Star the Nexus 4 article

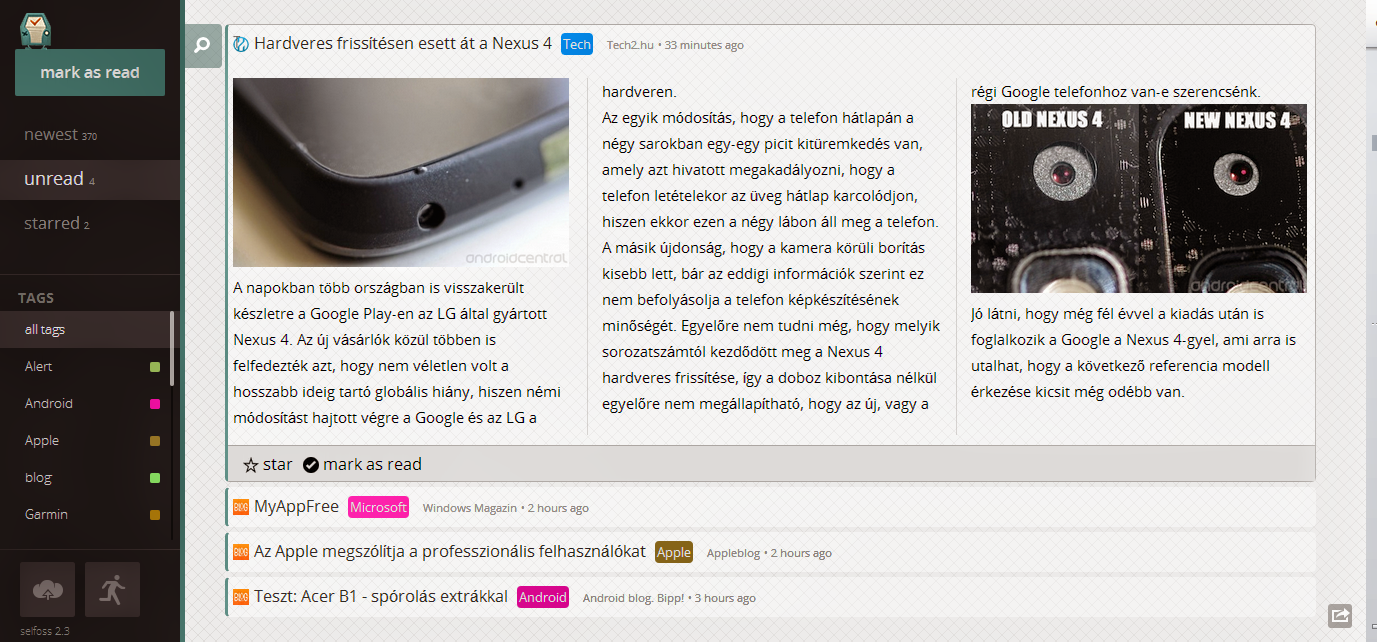[268, 464]
